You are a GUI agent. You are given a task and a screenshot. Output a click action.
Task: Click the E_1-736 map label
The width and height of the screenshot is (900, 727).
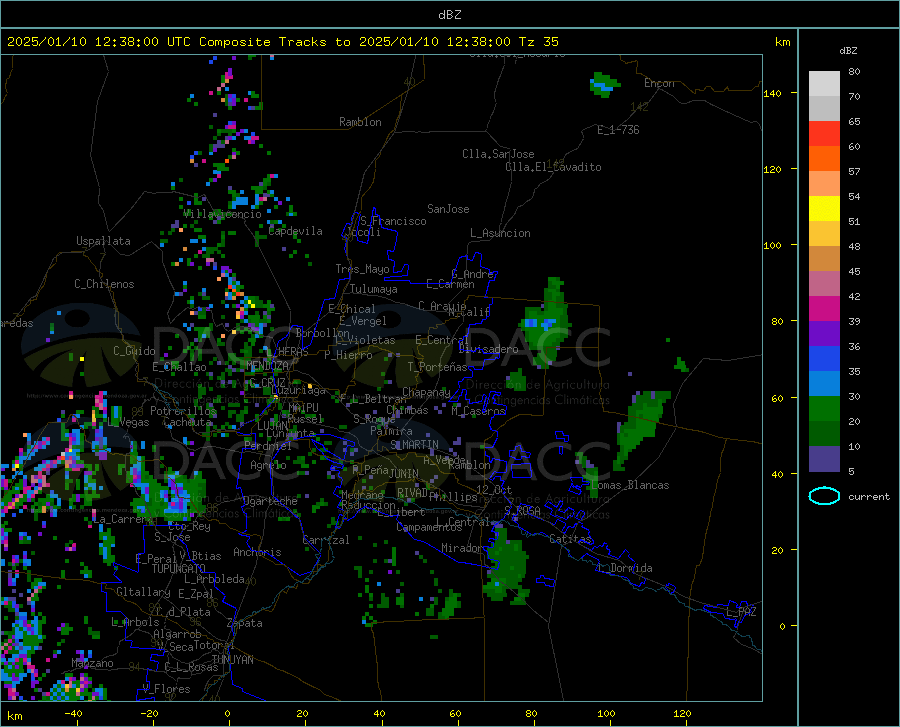[618, 130]
